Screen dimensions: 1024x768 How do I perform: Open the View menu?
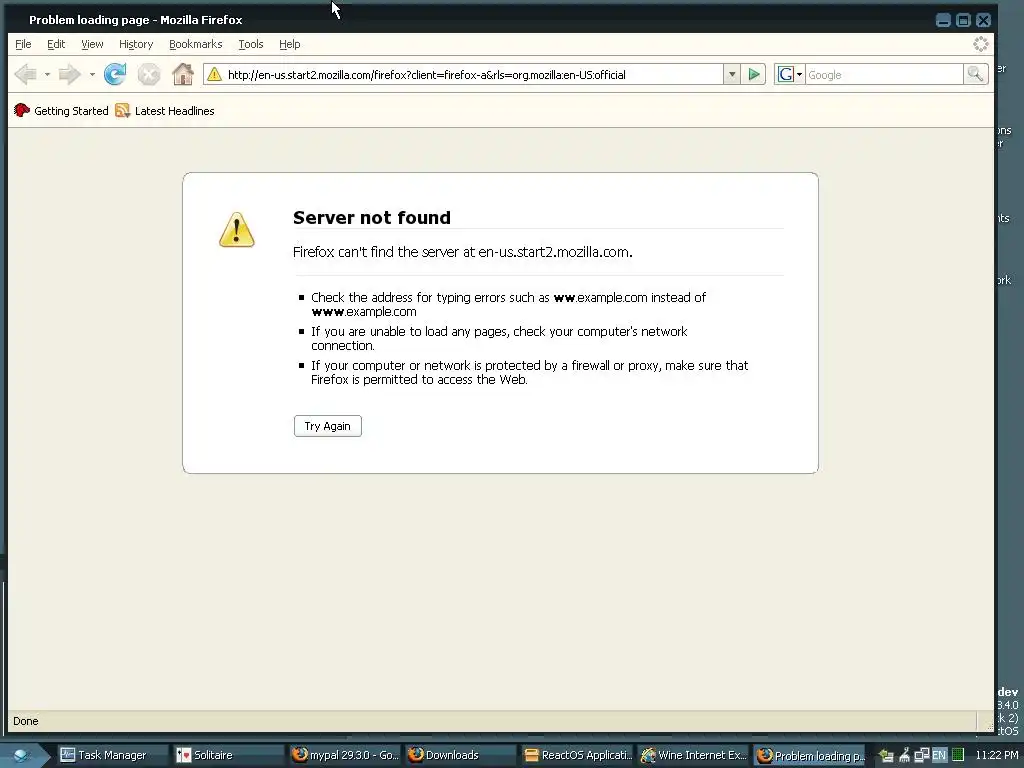point(92,44)
